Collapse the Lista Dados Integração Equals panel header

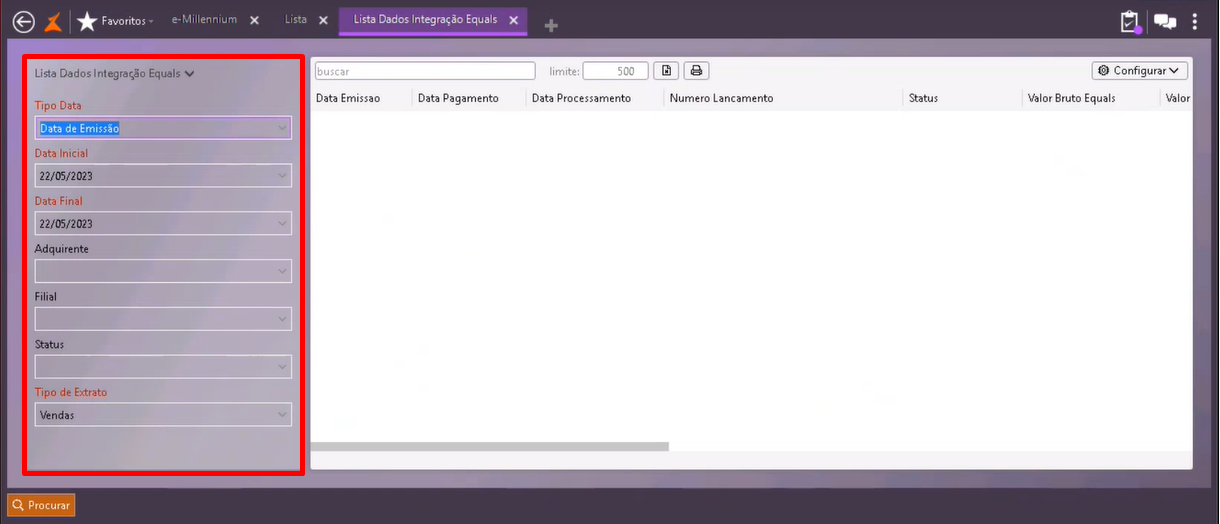pyautogui.click(x=114, y=73)
